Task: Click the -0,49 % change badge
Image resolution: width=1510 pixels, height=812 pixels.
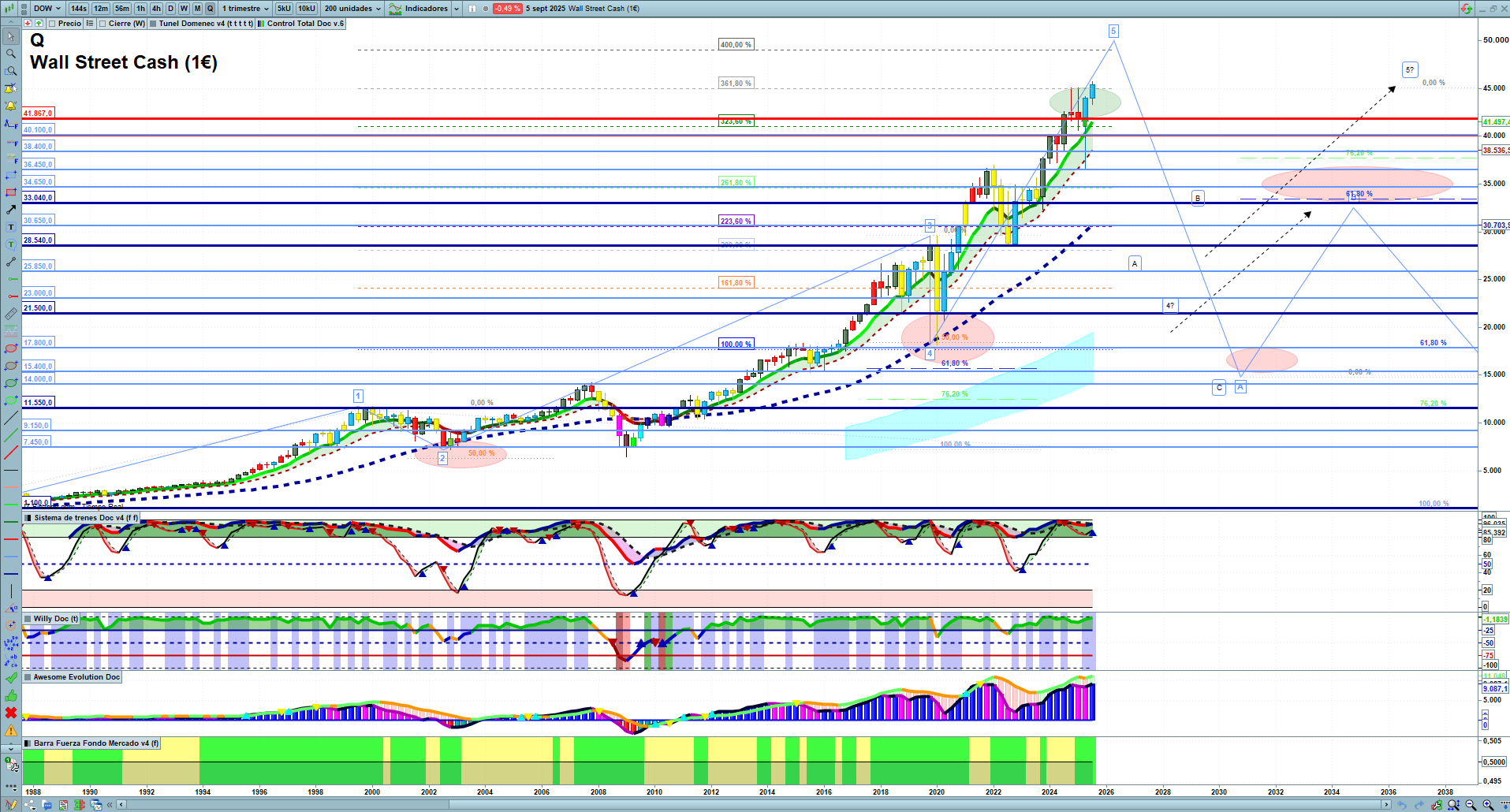Action: coord(507,9)
